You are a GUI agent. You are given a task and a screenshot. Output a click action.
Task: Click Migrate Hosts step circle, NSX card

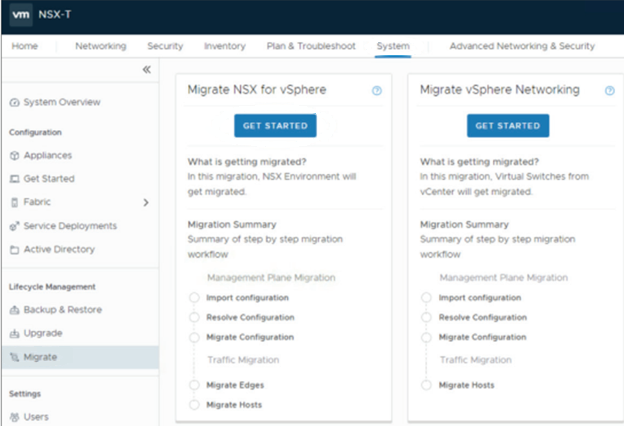(x=194, y=405)
